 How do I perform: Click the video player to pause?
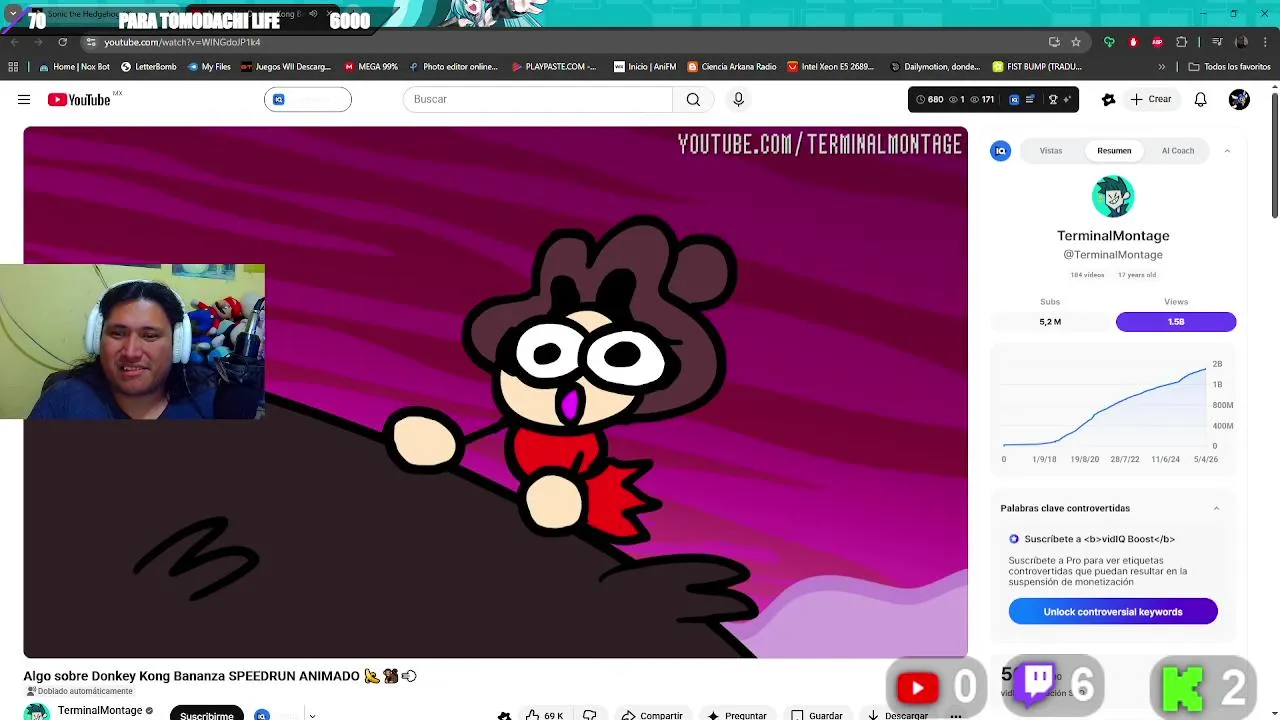pos(496,392)
